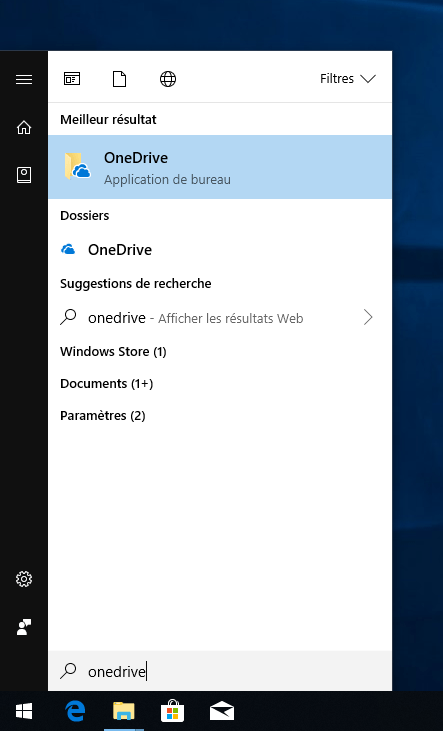Open File Explorer from taskbar

(124, 711)
